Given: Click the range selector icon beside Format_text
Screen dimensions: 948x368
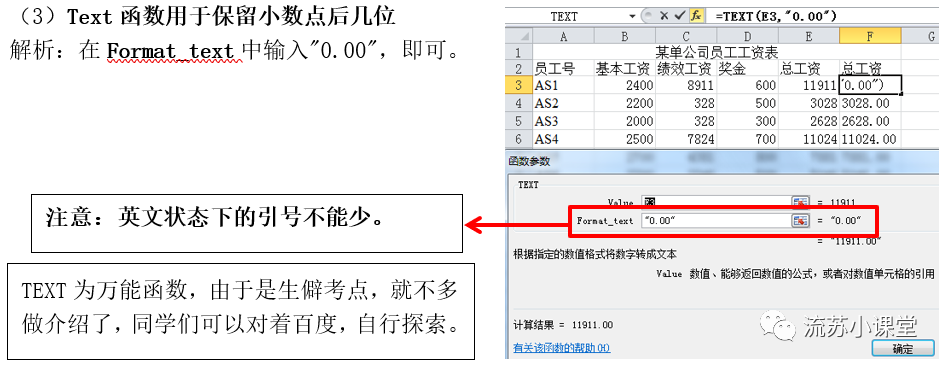Looking at the screenshot, I should click(800, 221).
